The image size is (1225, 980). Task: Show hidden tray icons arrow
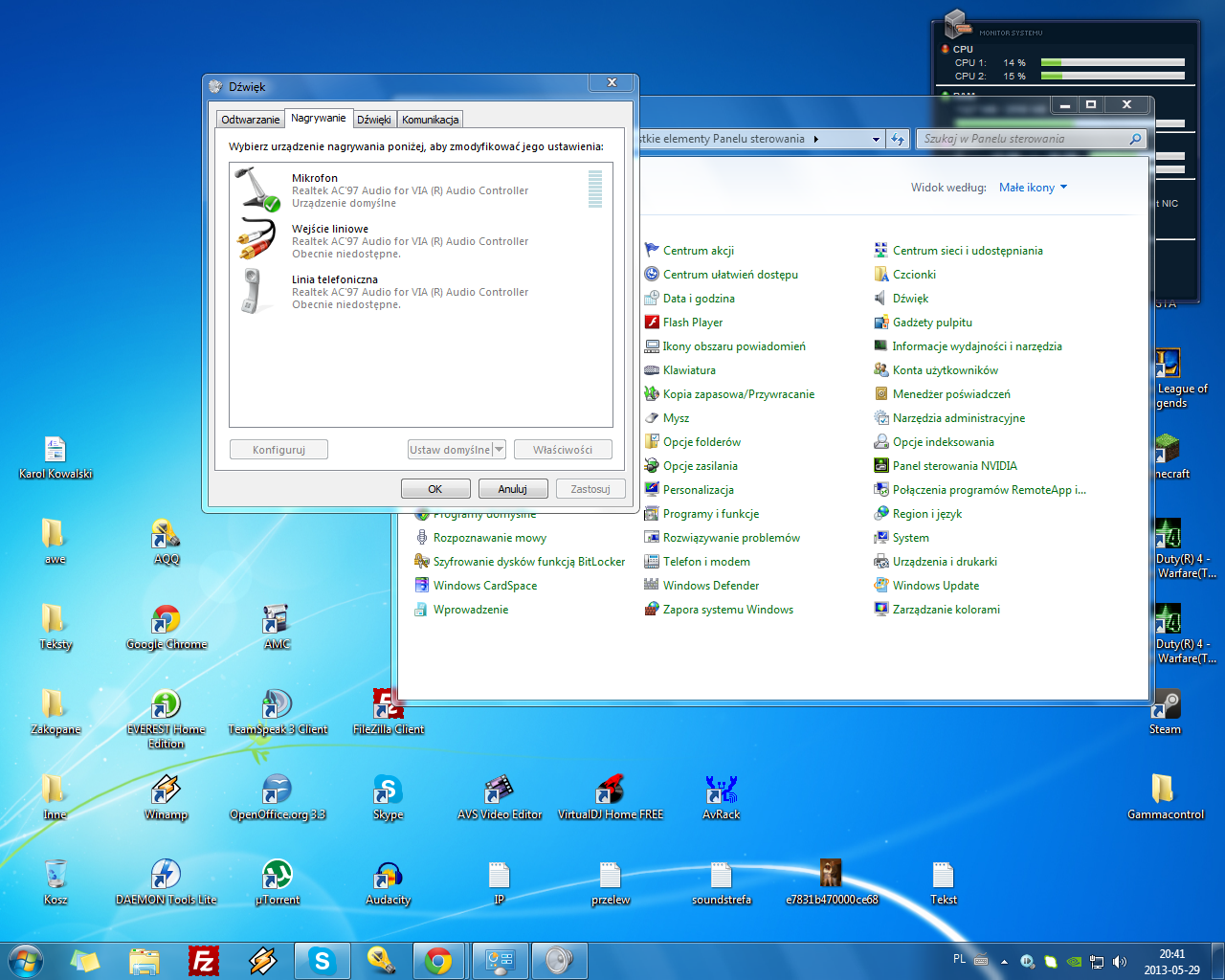1004,961
